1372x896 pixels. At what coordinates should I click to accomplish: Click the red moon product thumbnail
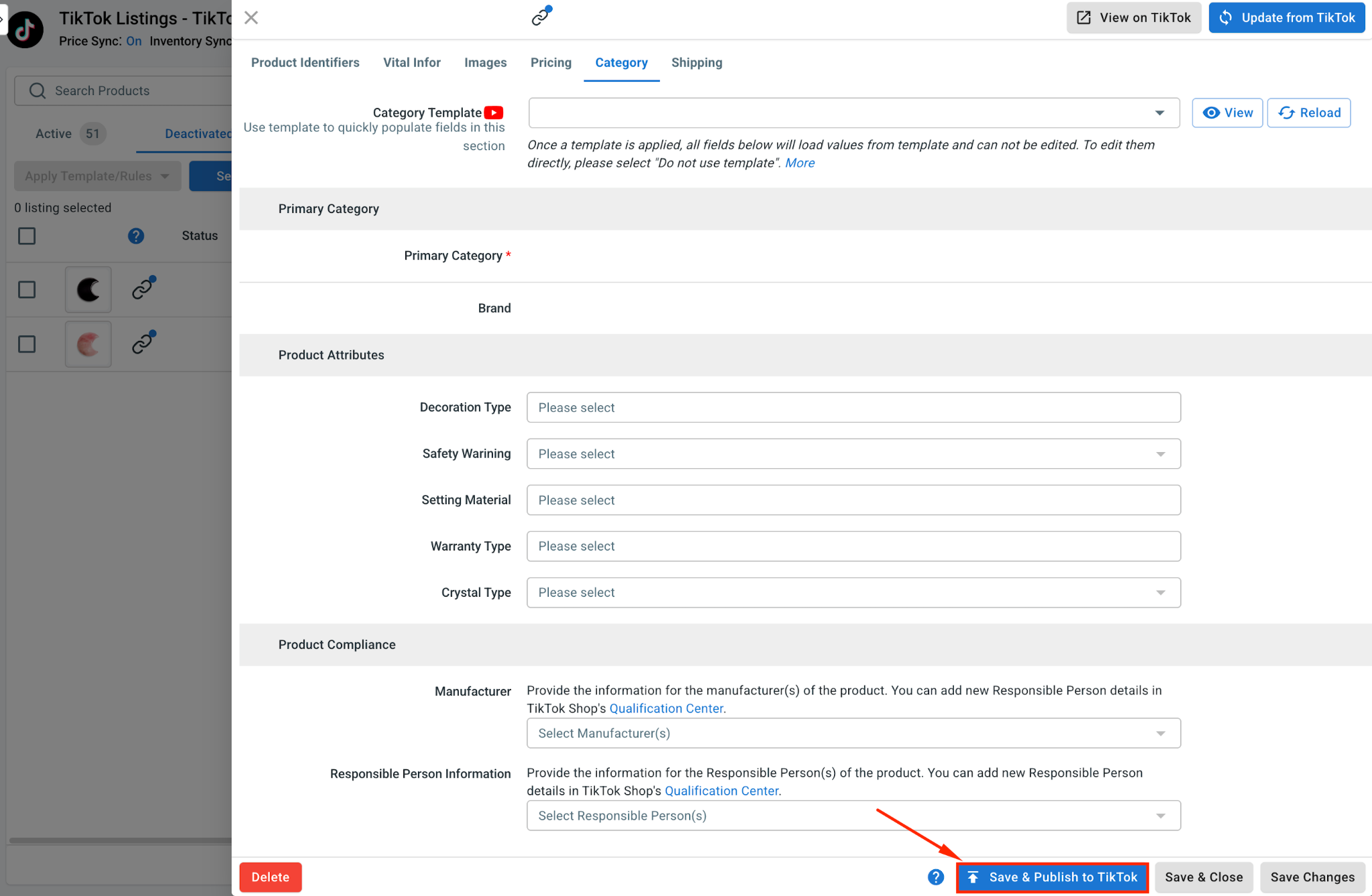point(88,344)
